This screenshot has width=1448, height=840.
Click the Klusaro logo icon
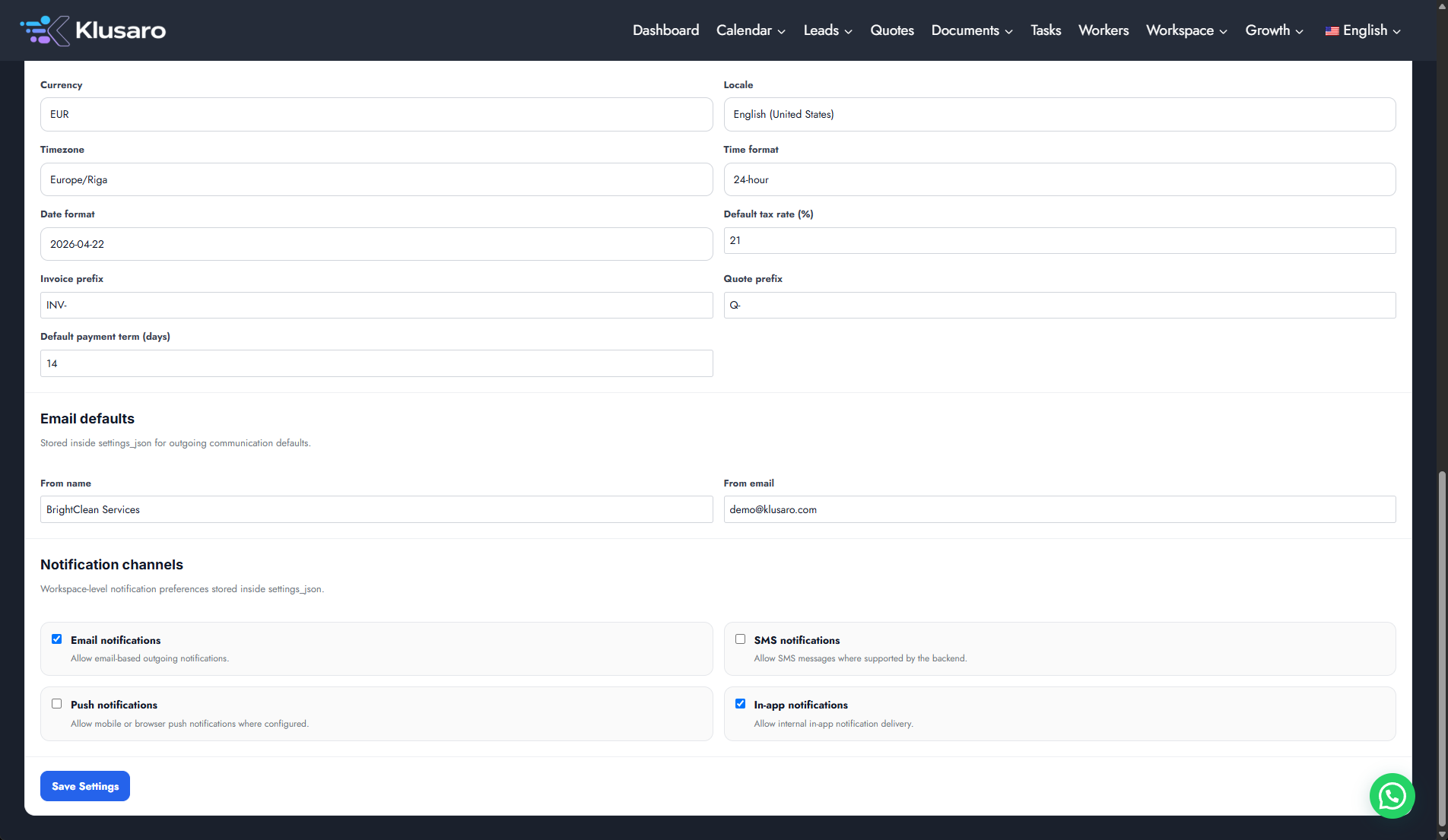45,30
